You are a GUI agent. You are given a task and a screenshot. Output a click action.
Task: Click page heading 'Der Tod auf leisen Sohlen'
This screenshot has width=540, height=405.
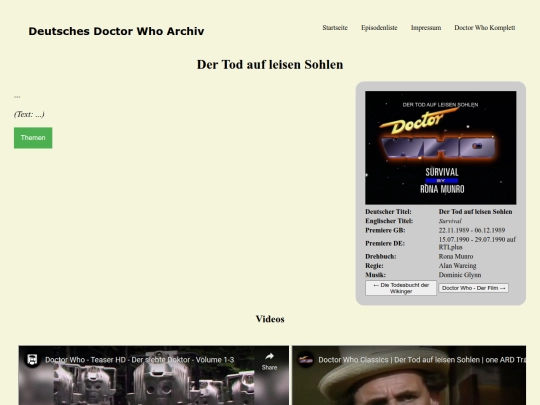pos(270,64)
